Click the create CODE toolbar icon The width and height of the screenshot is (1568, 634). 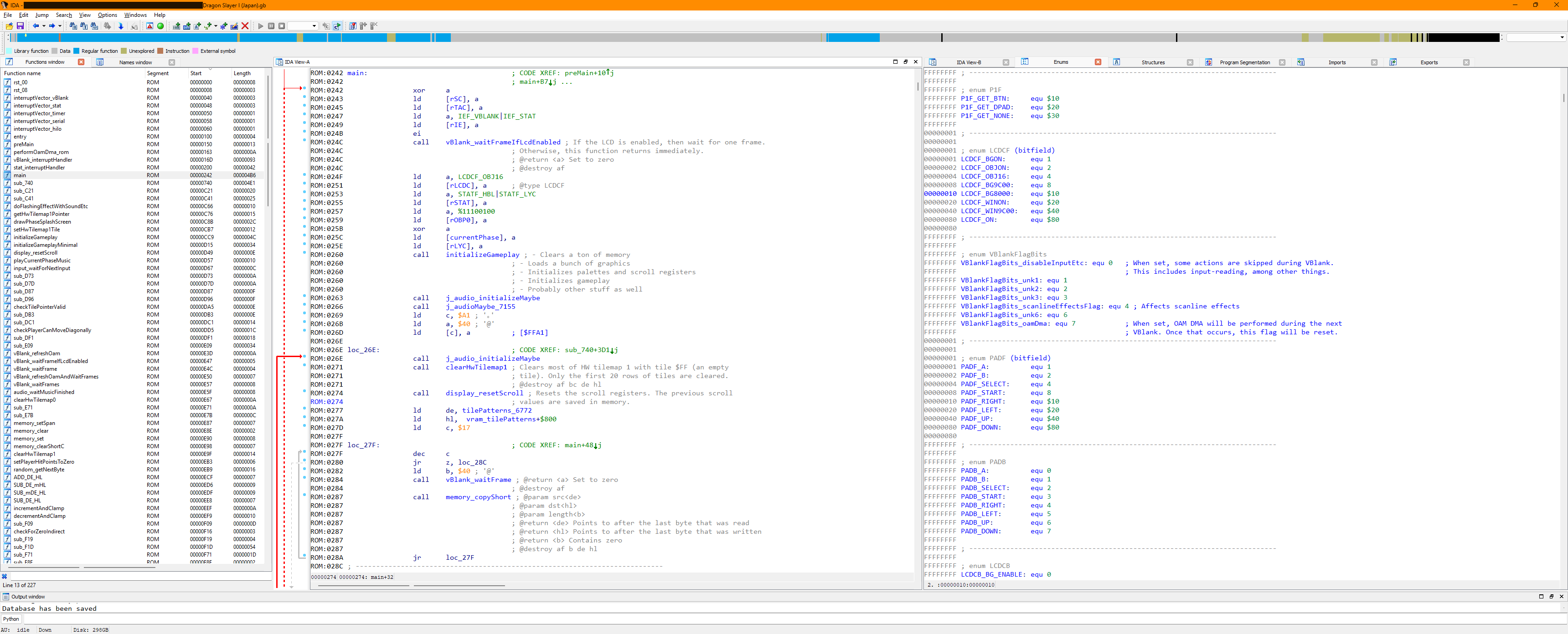coord(176,26)
